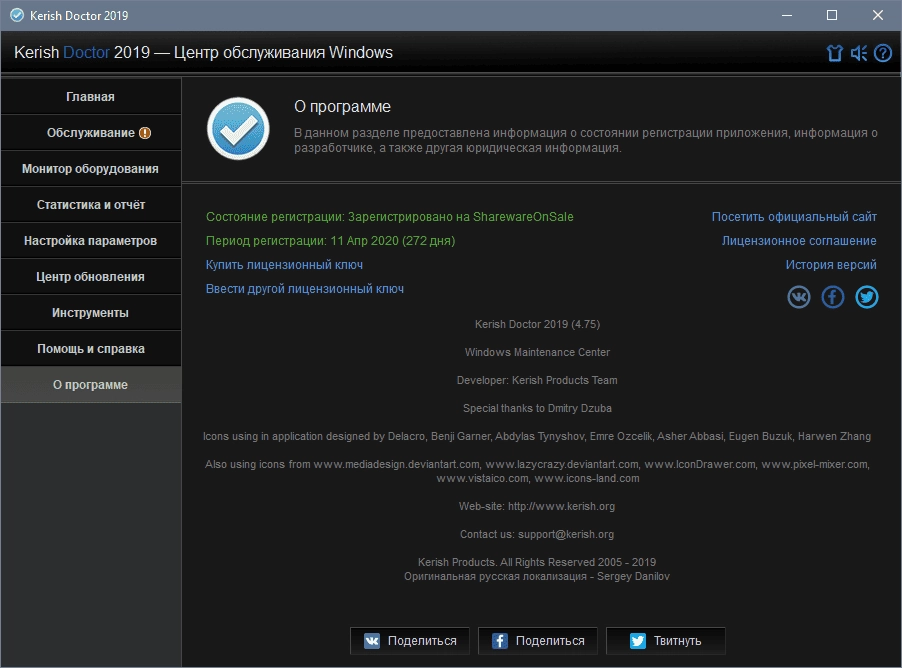The width and height of the screenshot is (902, 668).
Task: Share via VK Поделиться button
Action: click(410, 641)
